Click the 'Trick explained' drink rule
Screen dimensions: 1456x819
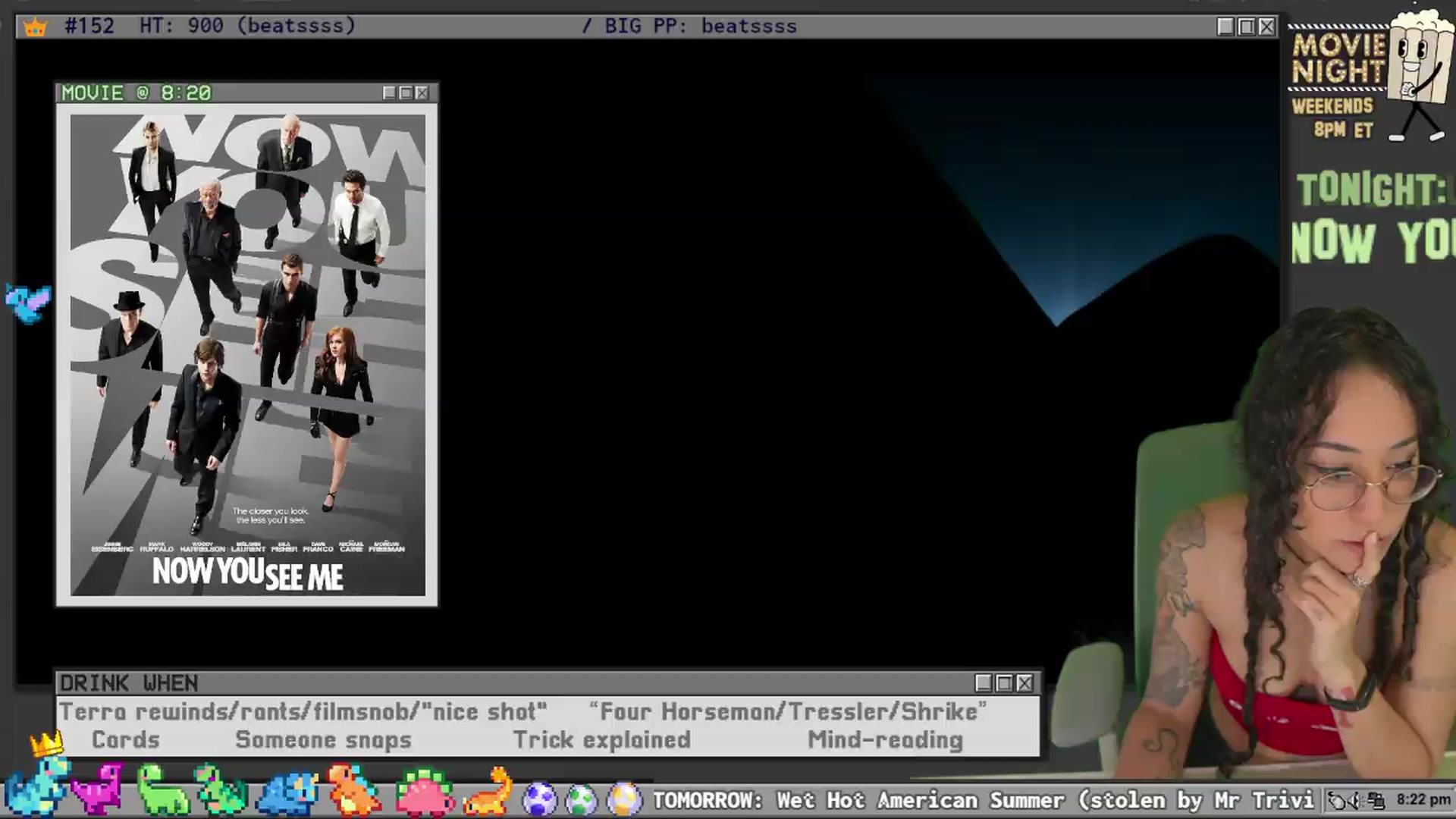tap(602, 740)
